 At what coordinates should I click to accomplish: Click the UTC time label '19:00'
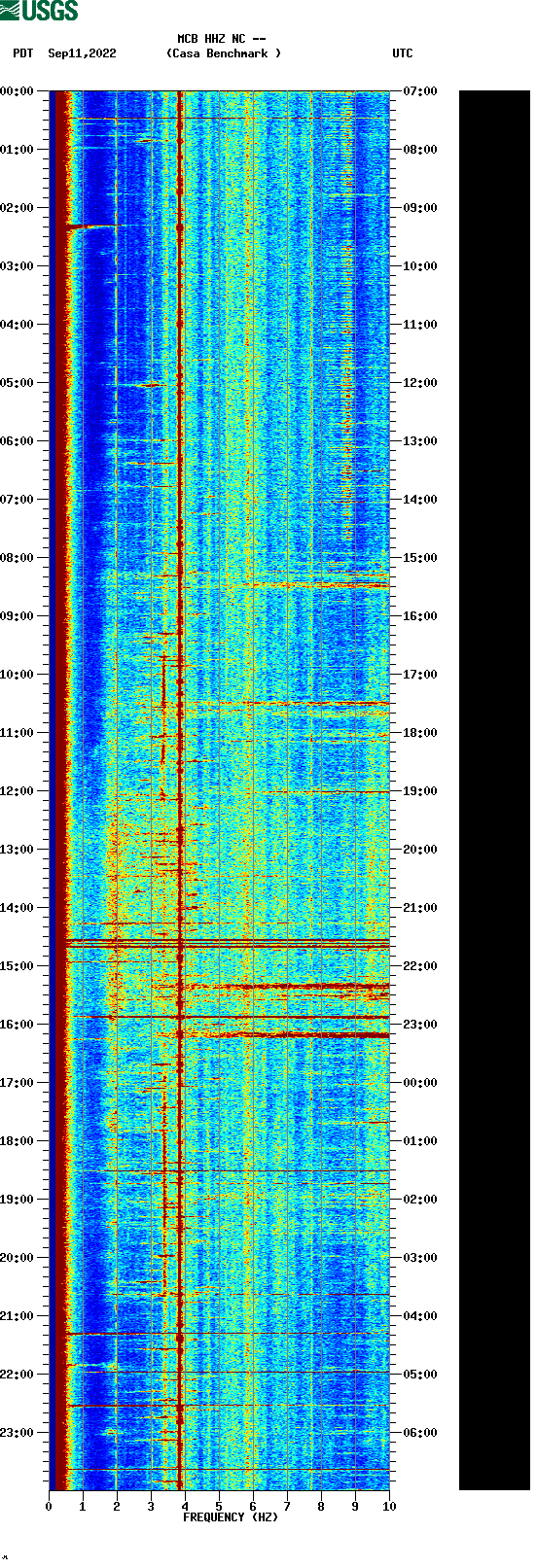click(420, 791)
